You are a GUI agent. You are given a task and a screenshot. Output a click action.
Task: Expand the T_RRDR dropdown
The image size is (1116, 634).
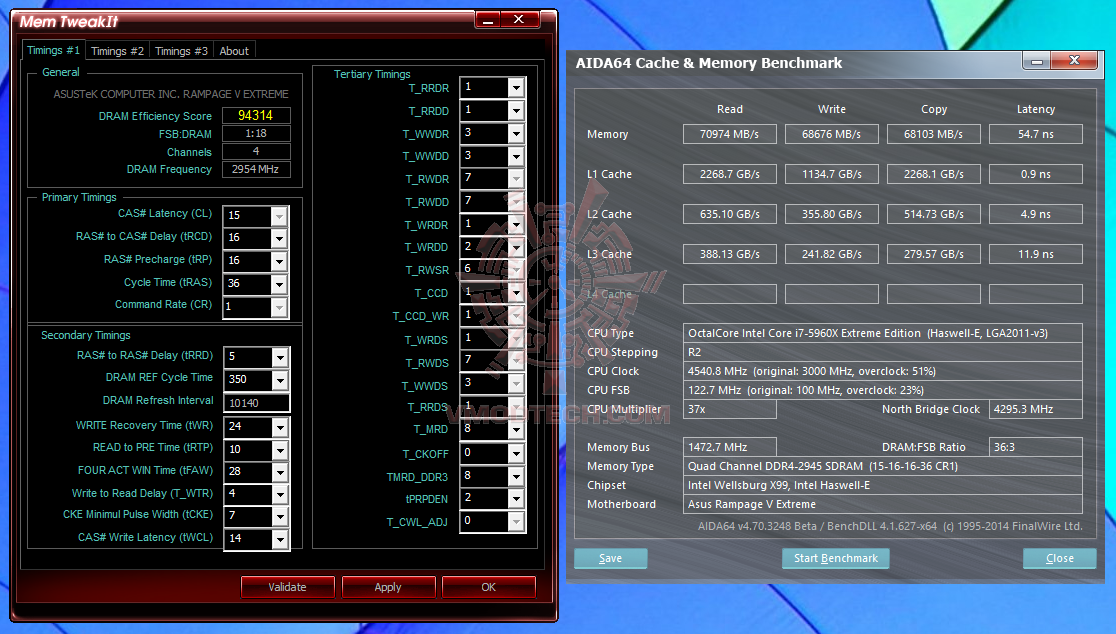pos(517,88)
